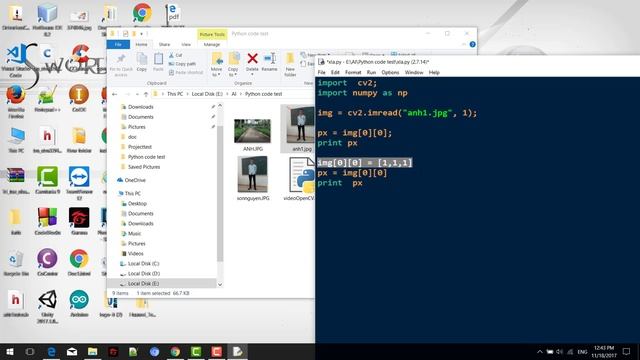Click the Copy icon in Explorer ribbon
640x360 pixels.
tap(142, 60)
